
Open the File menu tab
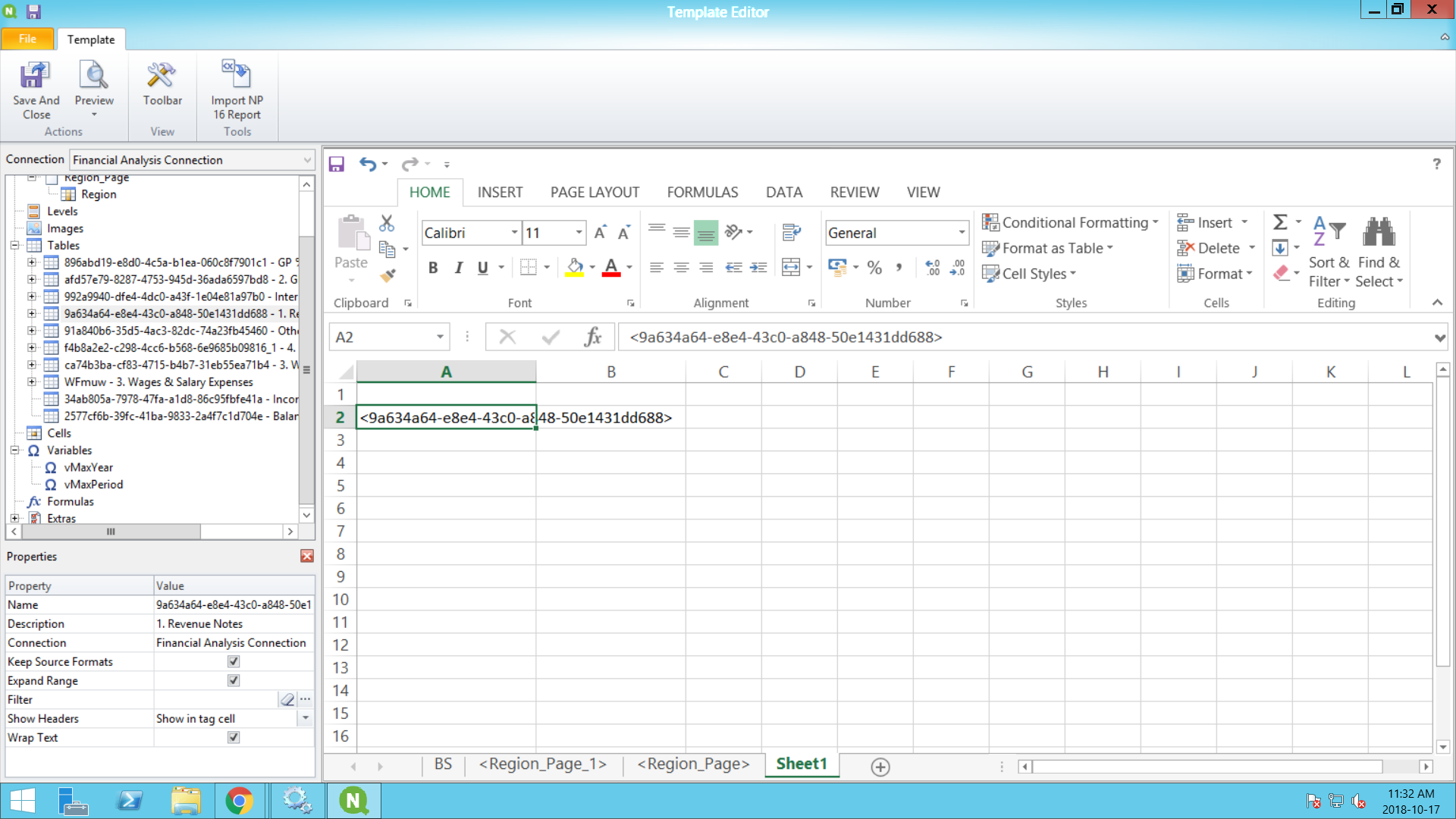(x=27, y=39)
